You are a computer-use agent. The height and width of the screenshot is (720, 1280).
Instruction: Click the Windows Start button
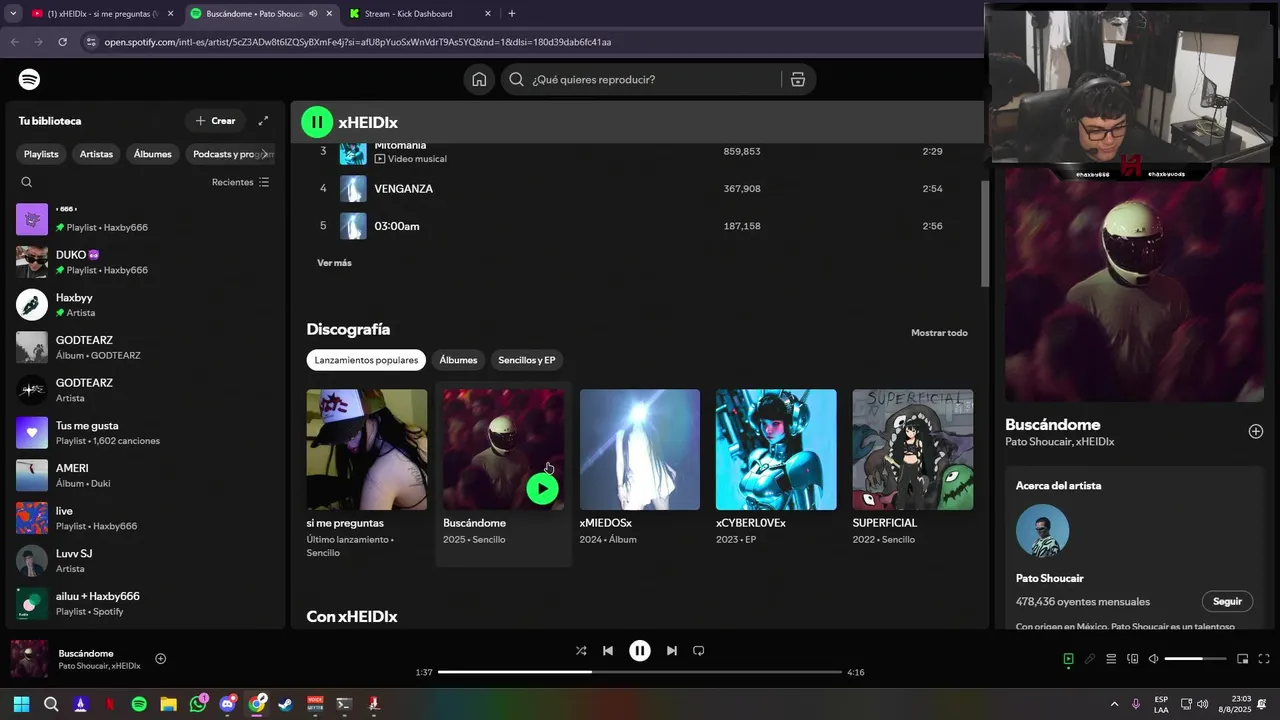(21, 704)
